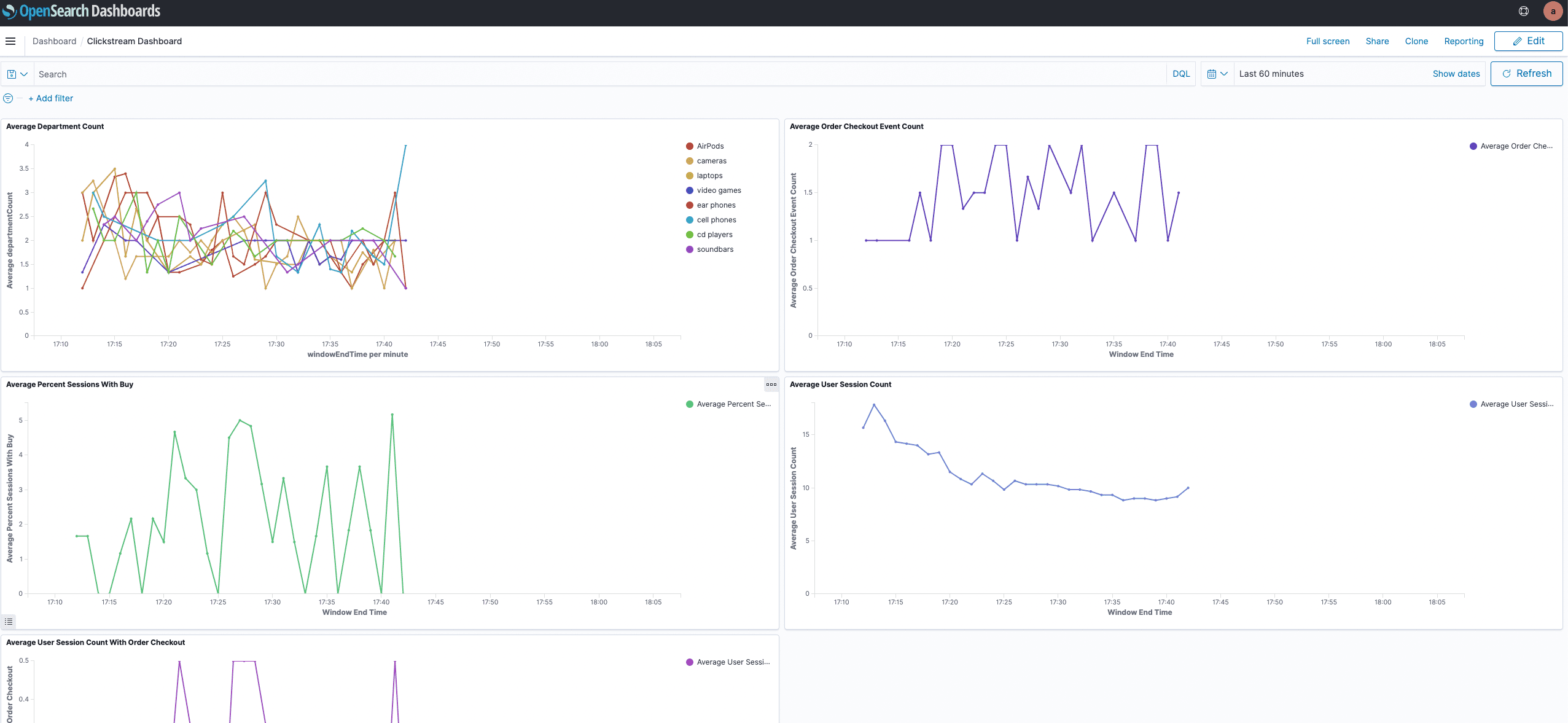1568x723 pixels.
Task: Click Clickstream Dashboard breadcrumb text
Action: pos(134,41)
